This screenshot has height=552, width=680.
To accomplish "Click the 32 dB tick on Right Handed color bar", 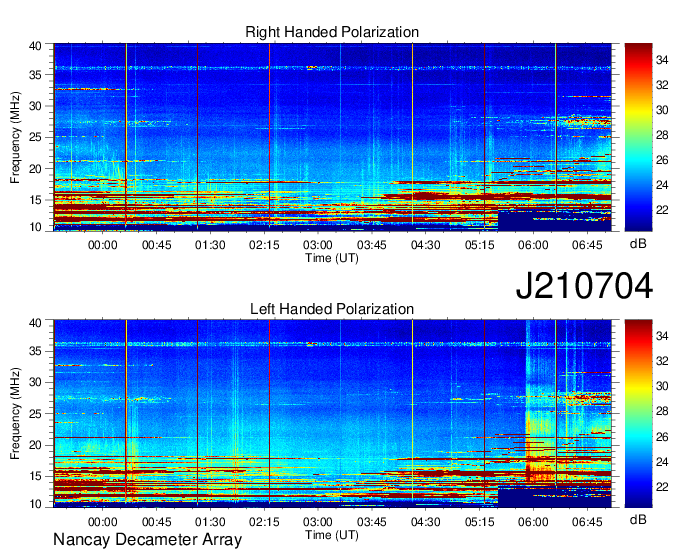I will (x=662, y=85).
